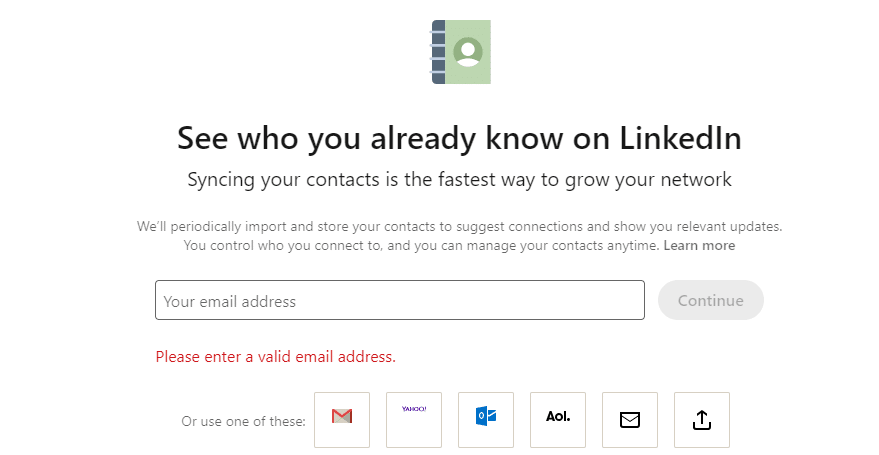This screenshot has height=455, width=879.
Task: Choose the Gmail import icon
Action: (x=342, y=420)
